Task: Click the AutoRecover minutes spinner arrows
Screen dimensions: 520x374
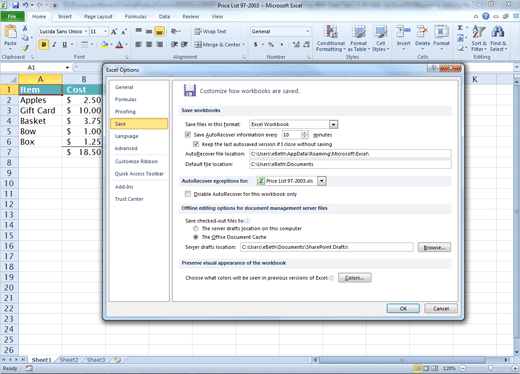Action: (305, 135)
